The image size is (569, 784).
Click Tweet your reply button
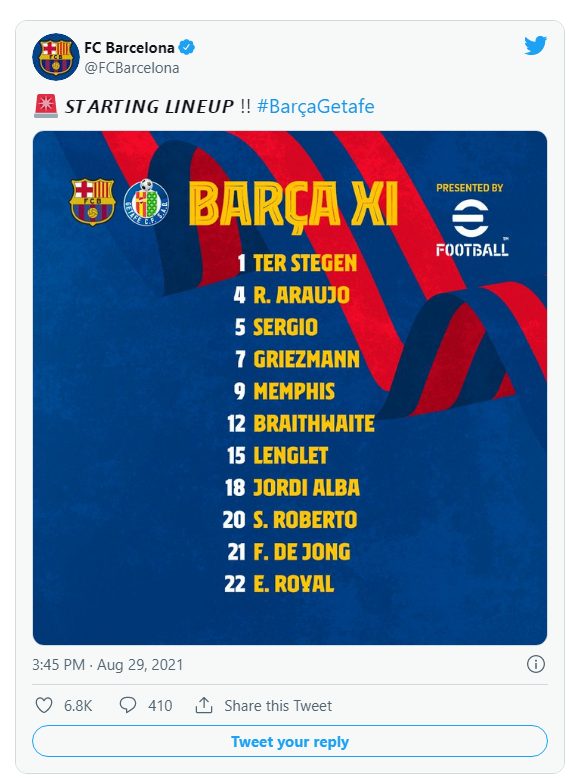click(290, 741)
